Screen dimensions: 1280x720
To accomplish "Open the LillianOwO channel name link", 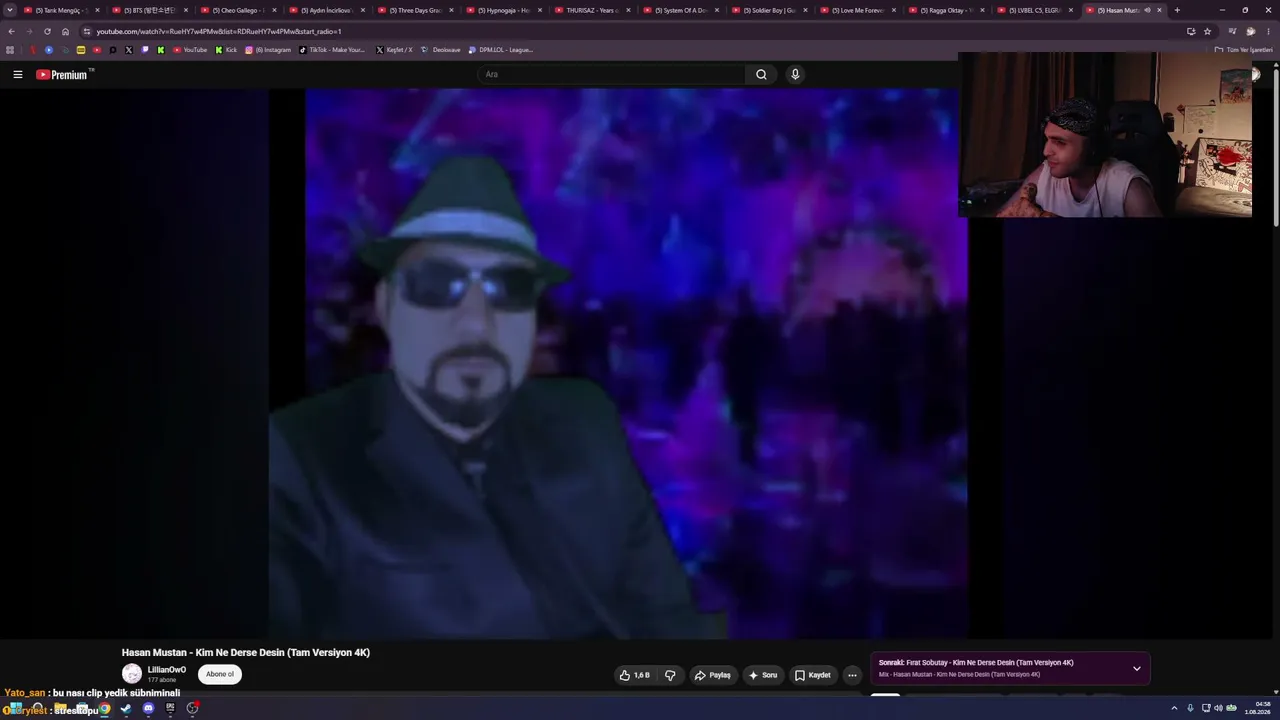I will click(x=167, y=670).
